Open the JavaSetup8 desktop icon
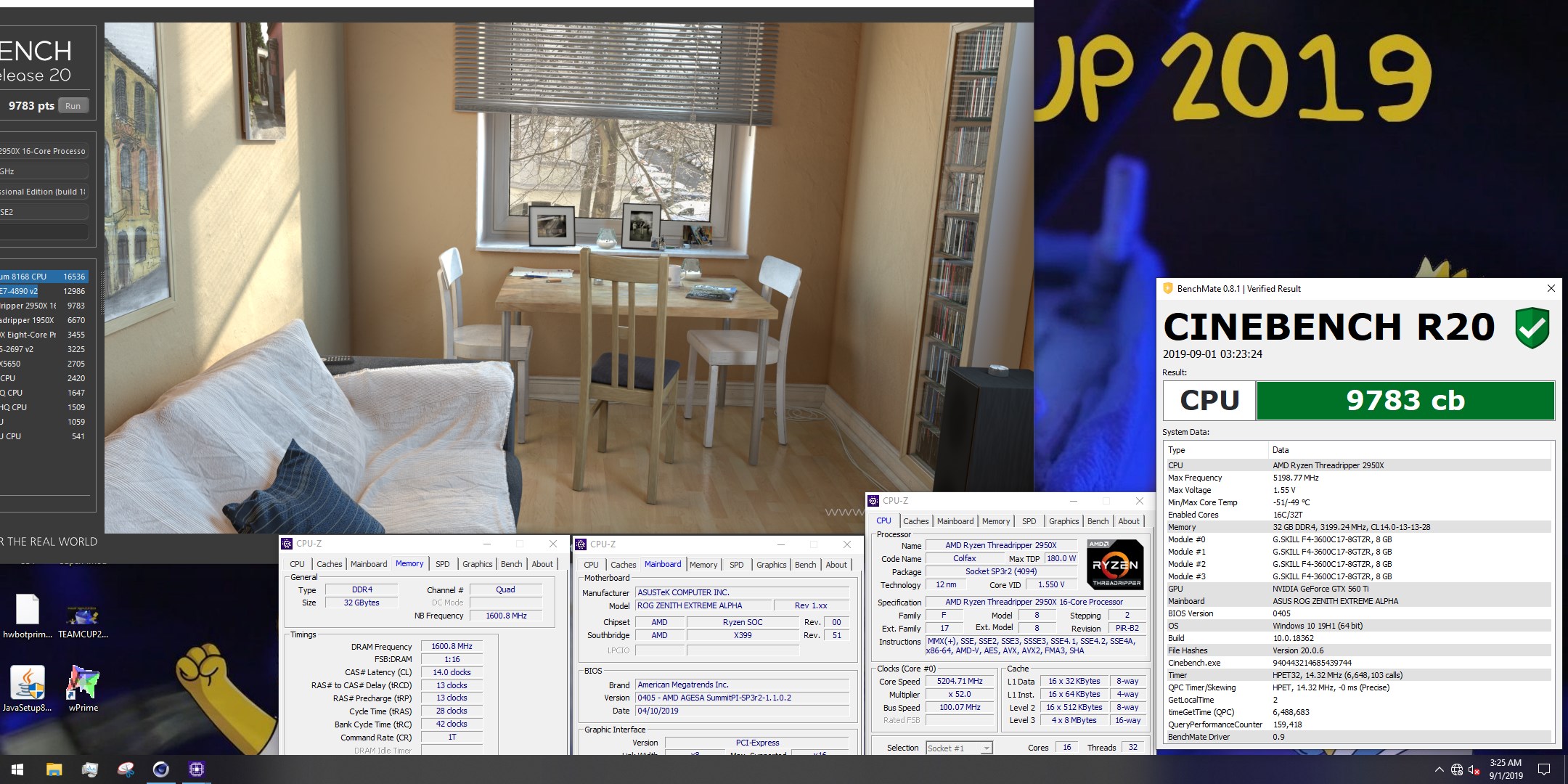The width and height of the screenshot is (1568, 784). pyautogui.click(x=27, y=682)
